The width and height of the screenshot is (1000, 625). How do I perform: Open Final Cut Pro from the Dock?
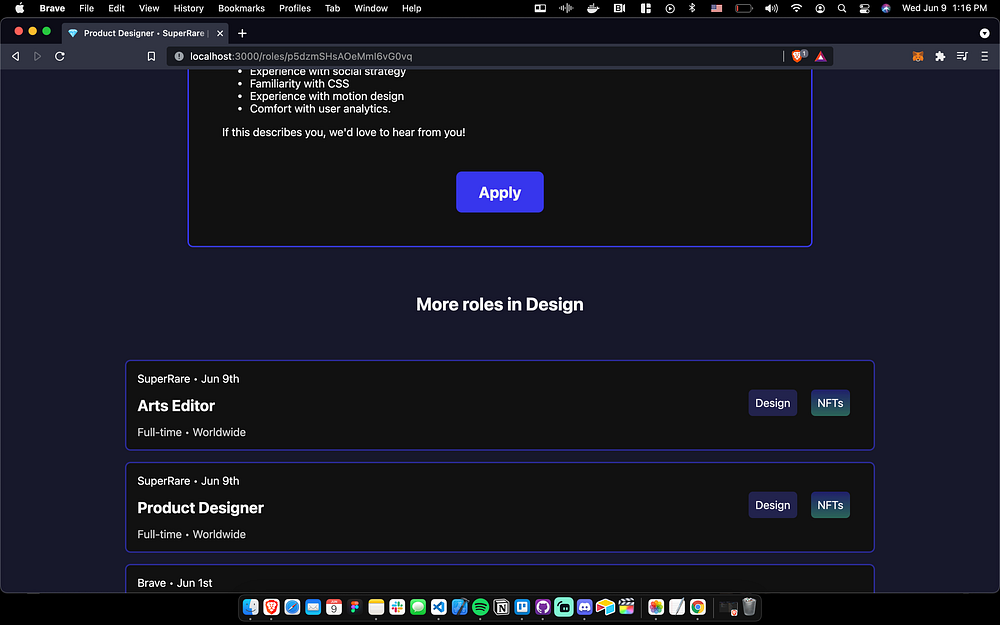(626, 607)
